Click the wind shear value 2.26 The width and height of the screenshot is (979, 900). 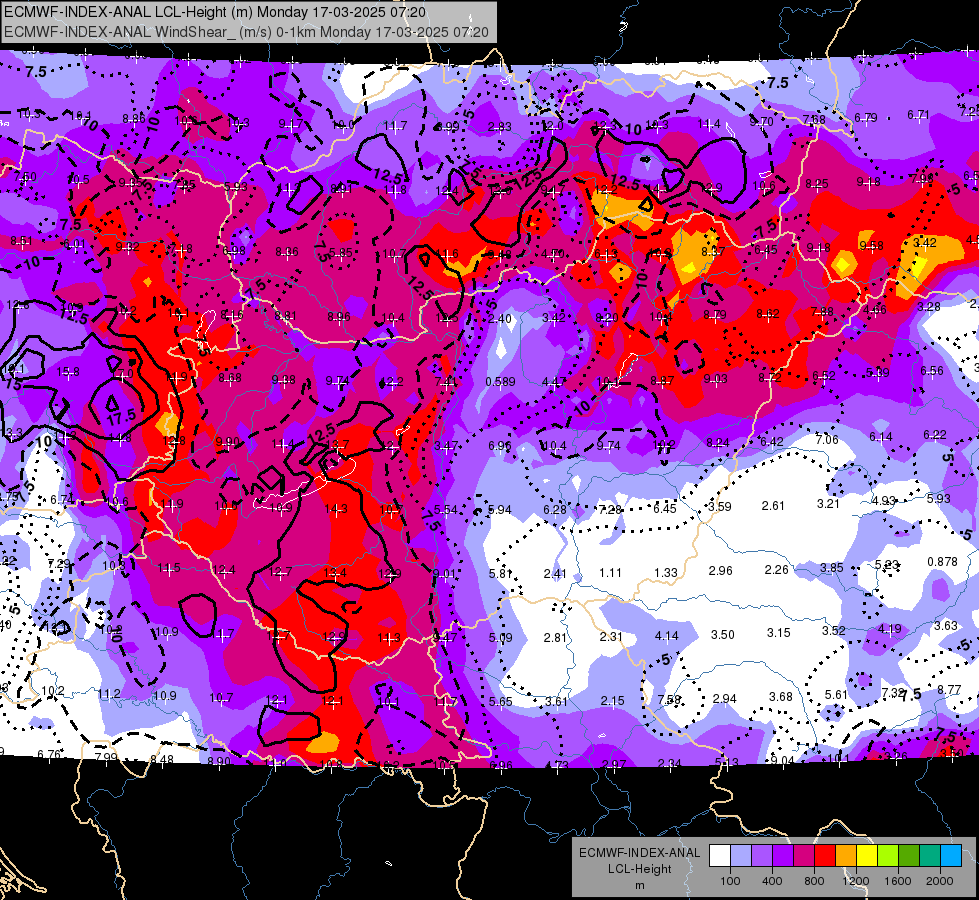coord(777,570)
